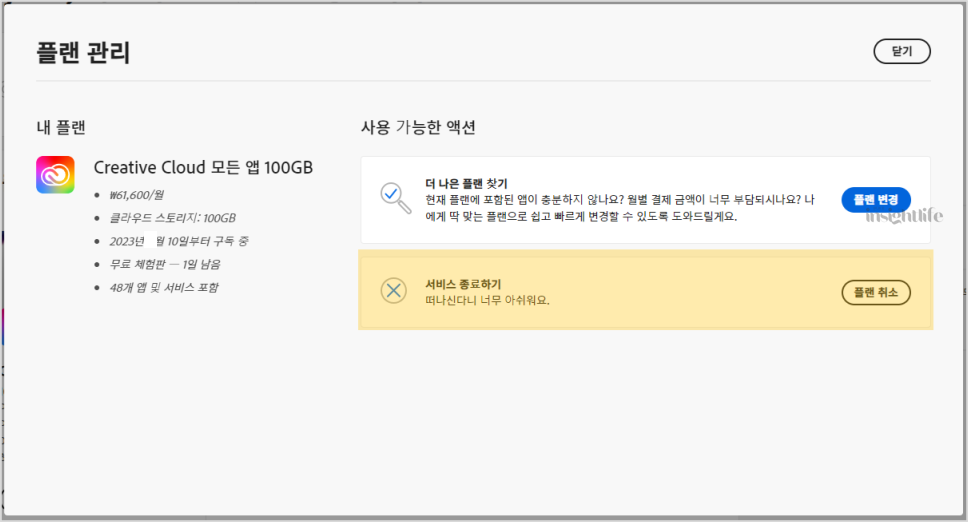
Task: Click the 플랜 관리 page title
Action: [83, 52]
